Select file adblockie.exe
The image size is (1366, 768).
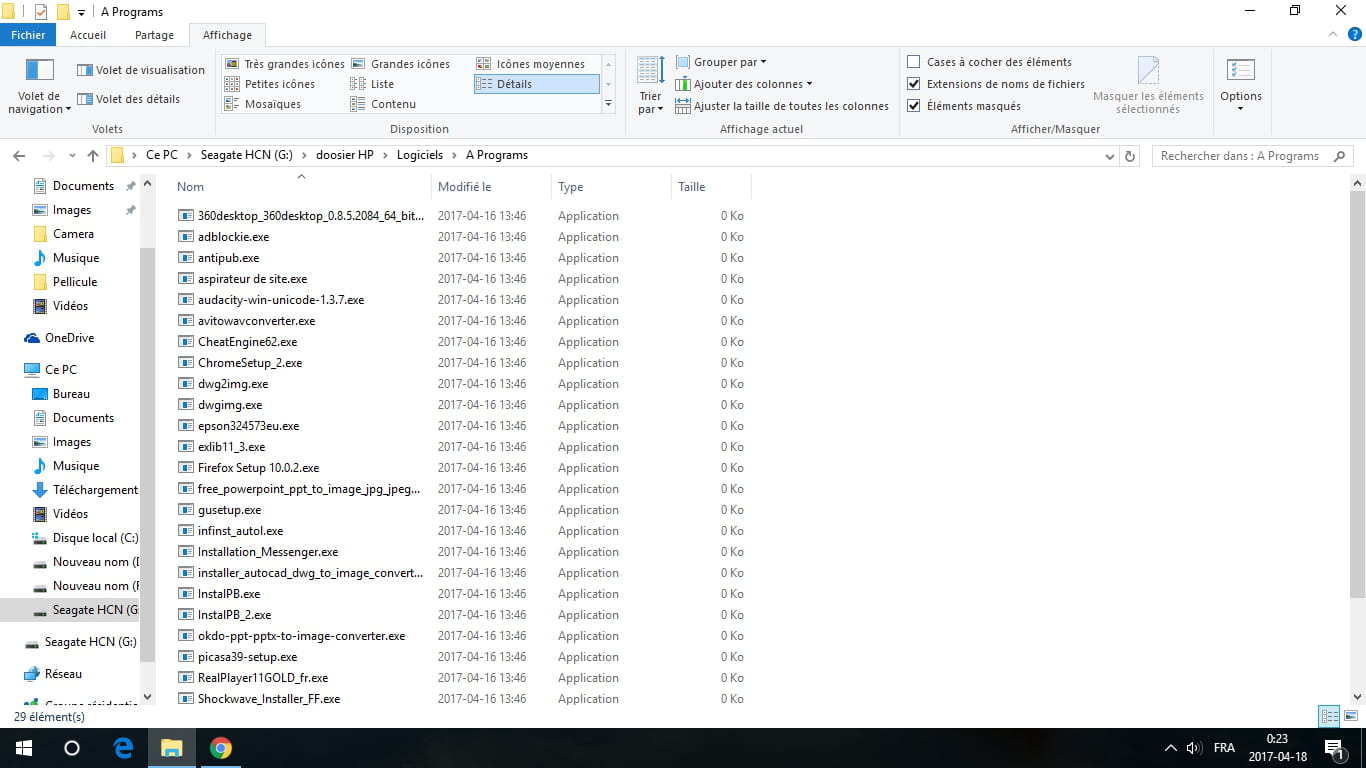click(x=233, y=237)
